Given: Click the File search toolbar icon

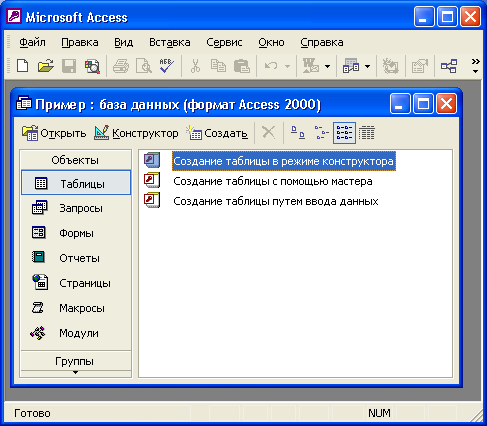Looking at the screenshot, I should coord(92,66).
